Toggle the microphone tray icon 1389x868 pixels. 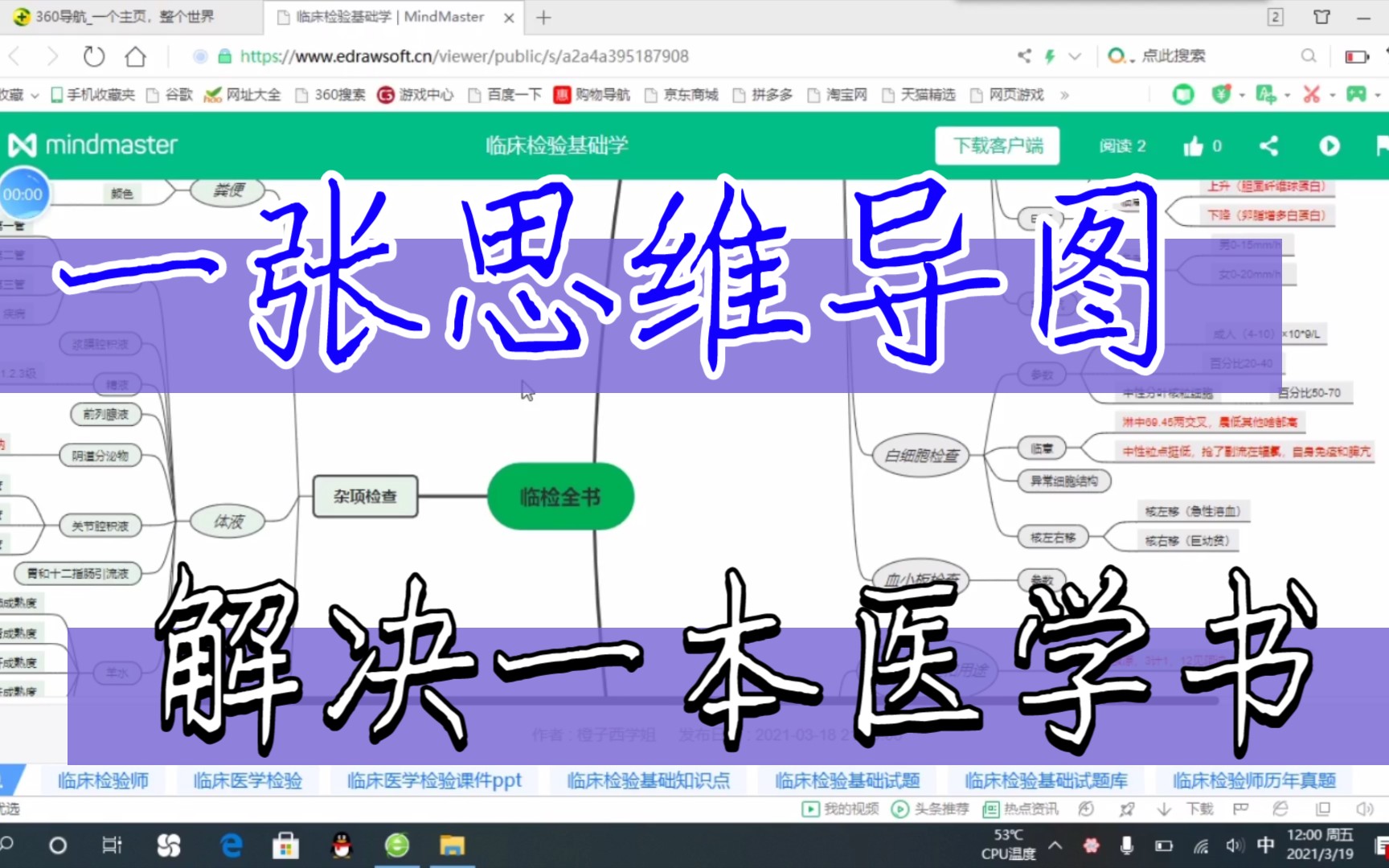tap(1127, 845)
